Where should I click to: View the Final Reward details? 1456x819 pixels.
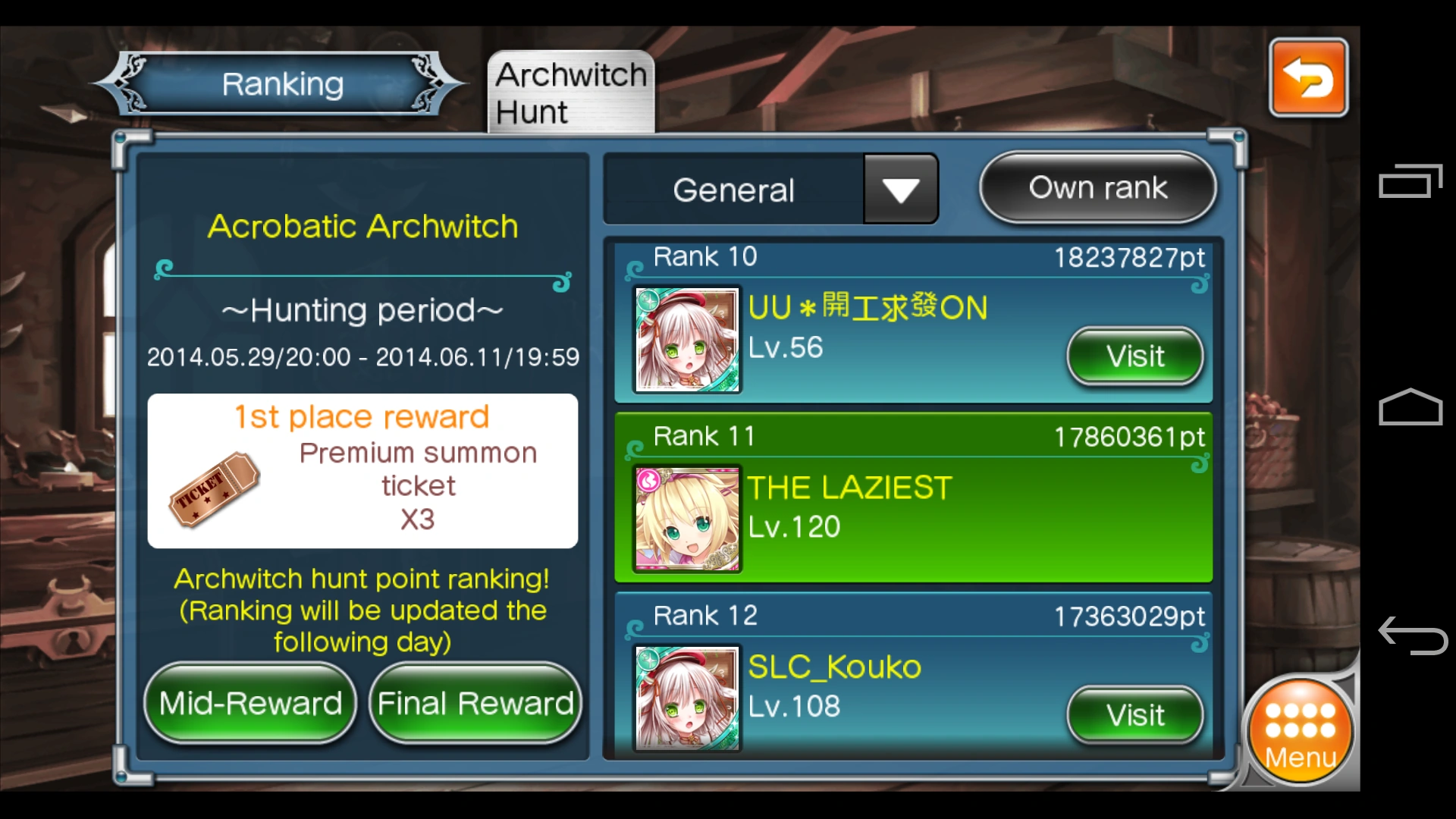475,703
